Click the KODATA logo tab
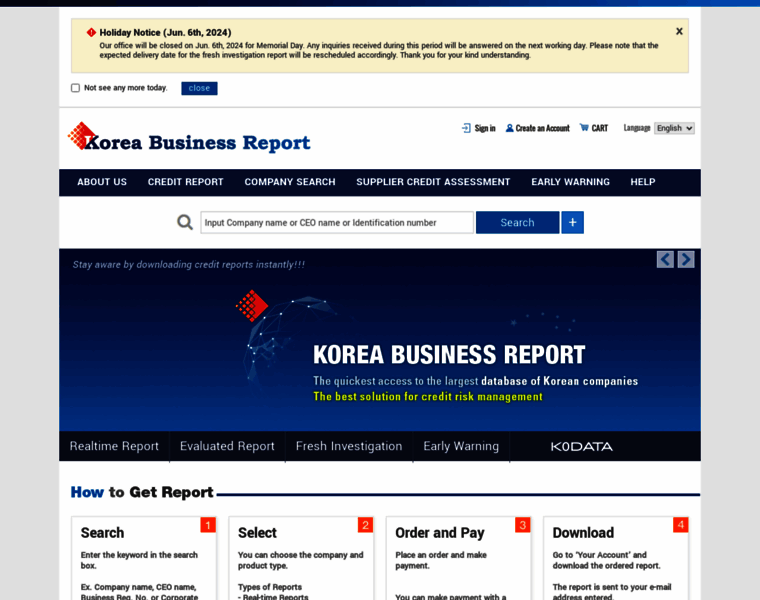Image resolution: width=760 pixels, height=600 pixels. point(582,447)
